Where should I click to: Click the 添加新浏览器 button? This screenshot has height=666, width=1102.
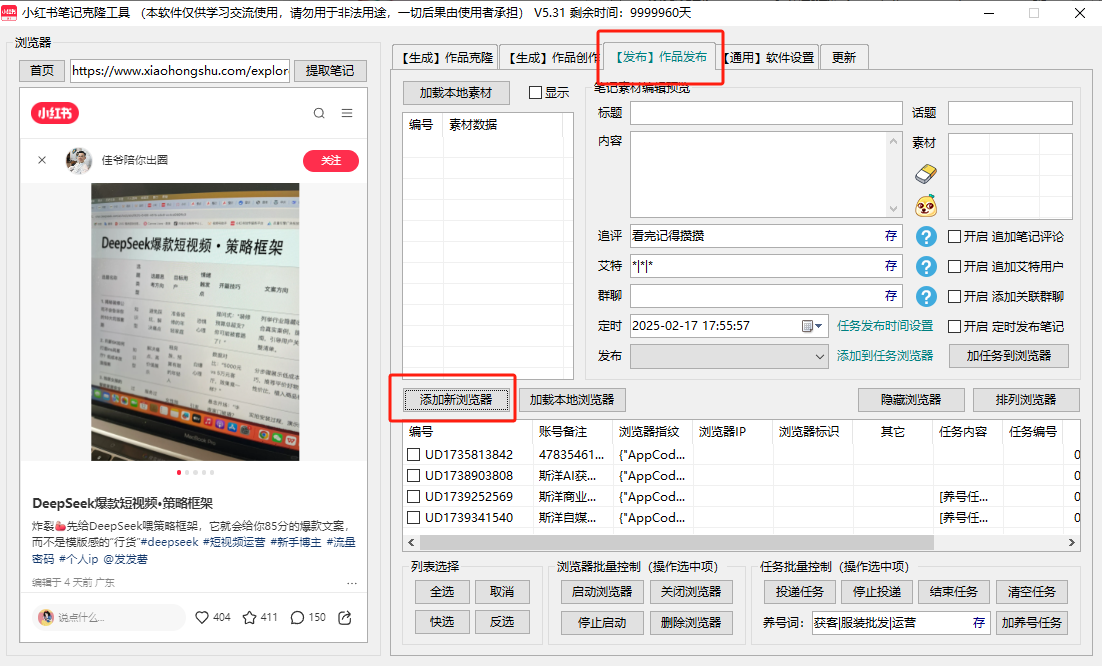pyautogui.click(x=456, y=399)
